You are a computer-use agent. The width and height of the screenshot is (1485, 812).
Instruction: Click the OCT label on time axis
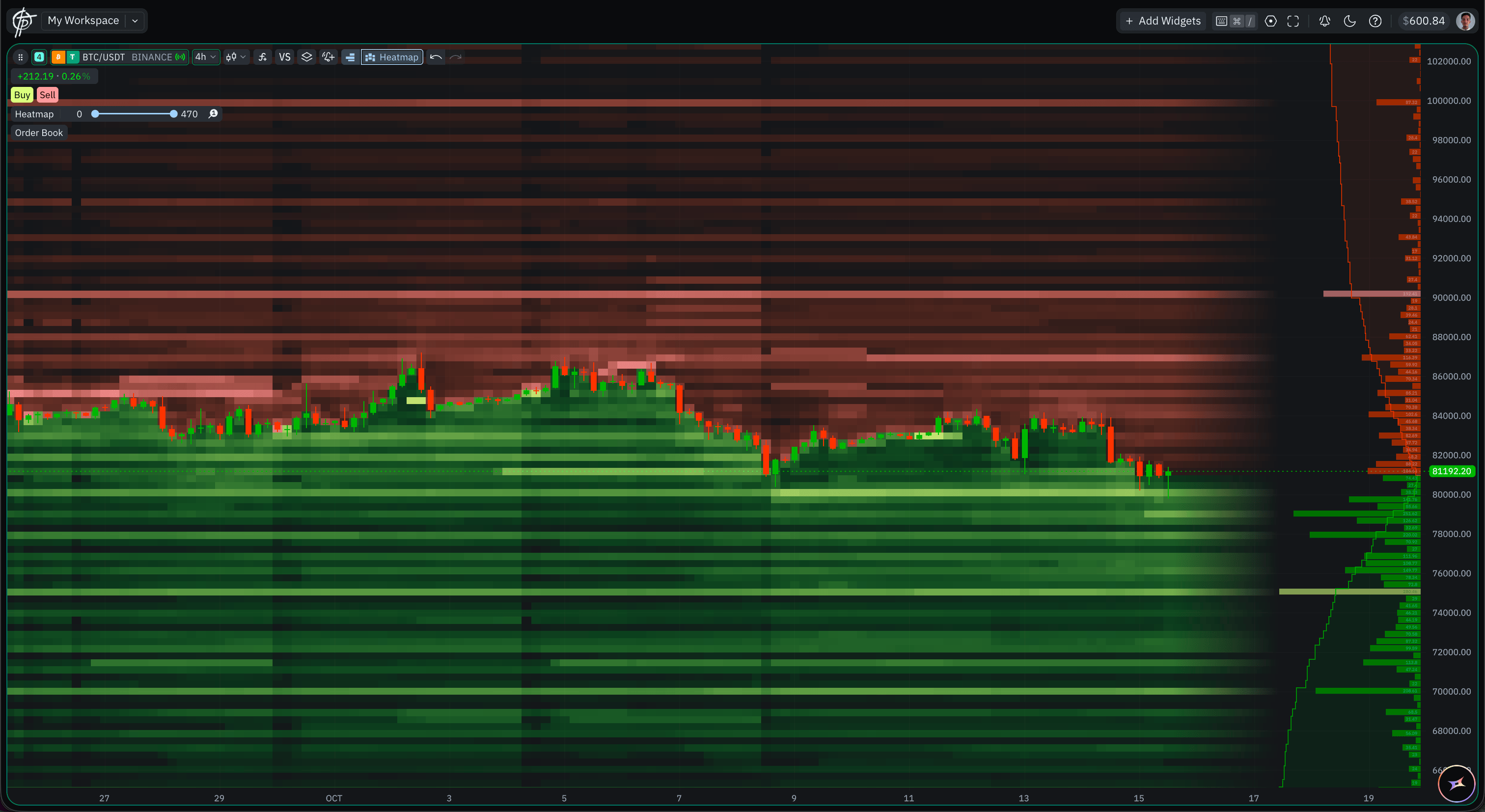(334, 798)
